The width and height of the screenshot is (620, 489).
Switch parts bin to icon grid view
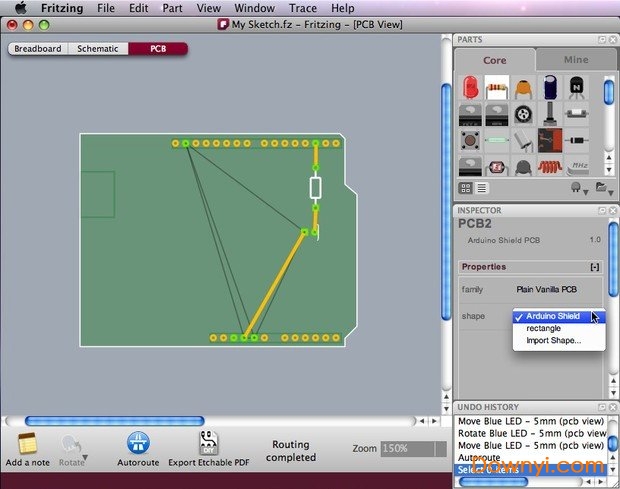466,187
